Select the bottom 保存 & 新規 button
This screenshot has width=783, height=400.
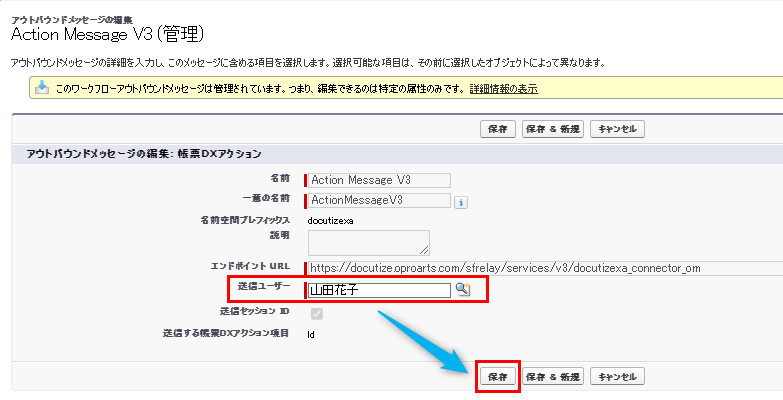click(553, 376)
